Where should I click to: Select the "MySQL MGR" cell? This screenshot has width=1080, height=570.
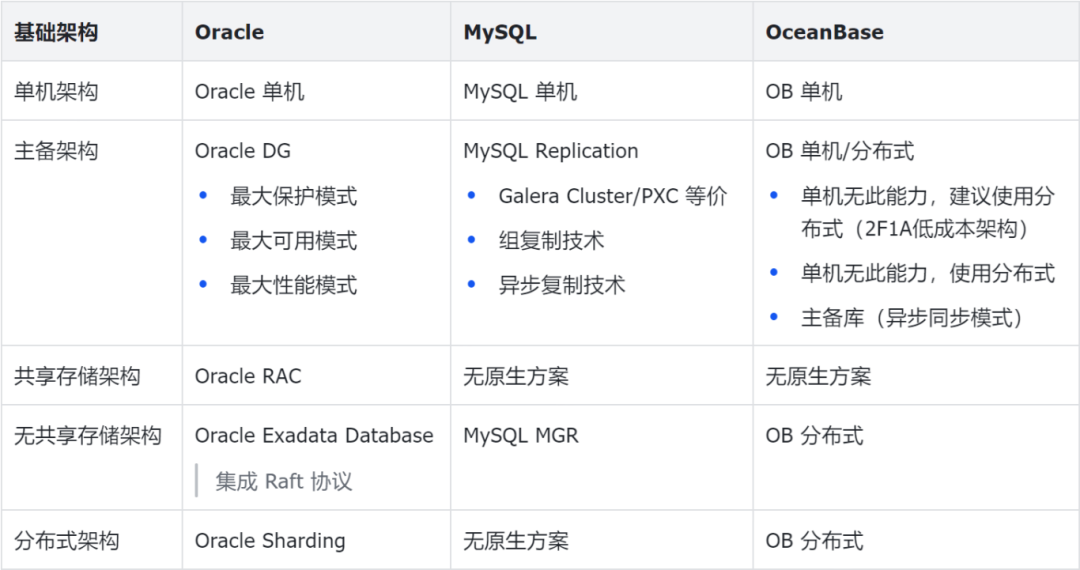pos(520,436)
